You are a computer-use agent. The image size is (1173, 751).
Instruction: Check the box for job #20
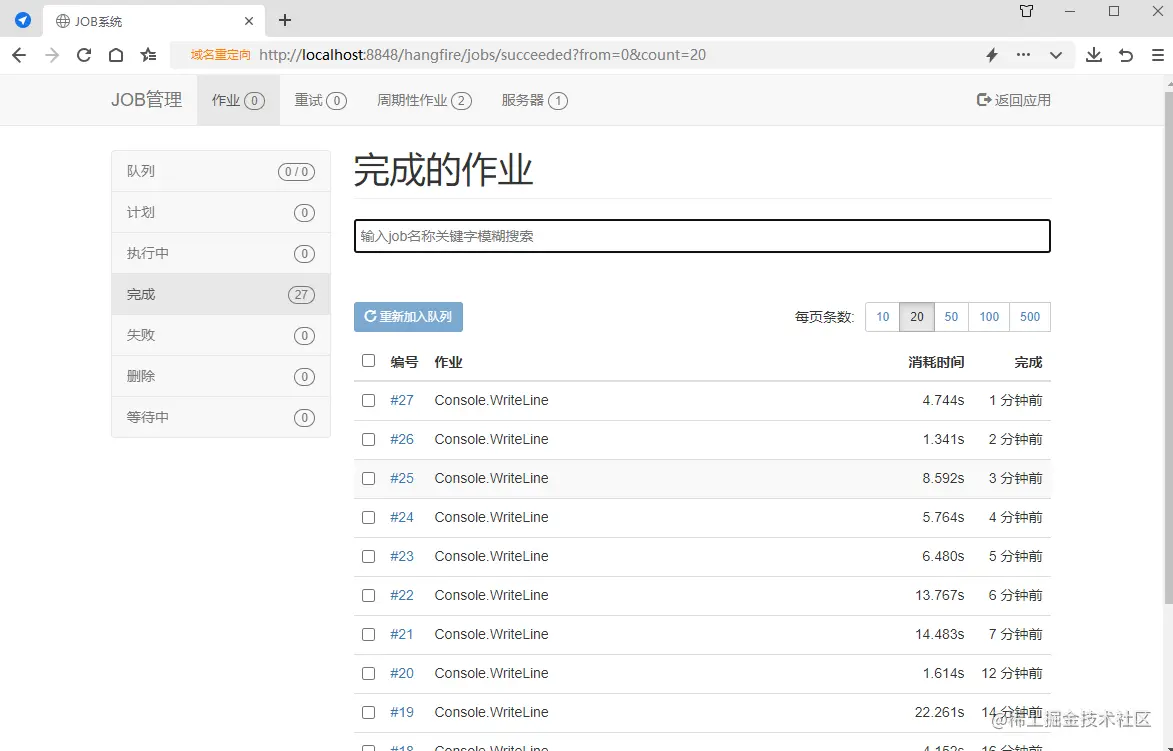[368, 673]
